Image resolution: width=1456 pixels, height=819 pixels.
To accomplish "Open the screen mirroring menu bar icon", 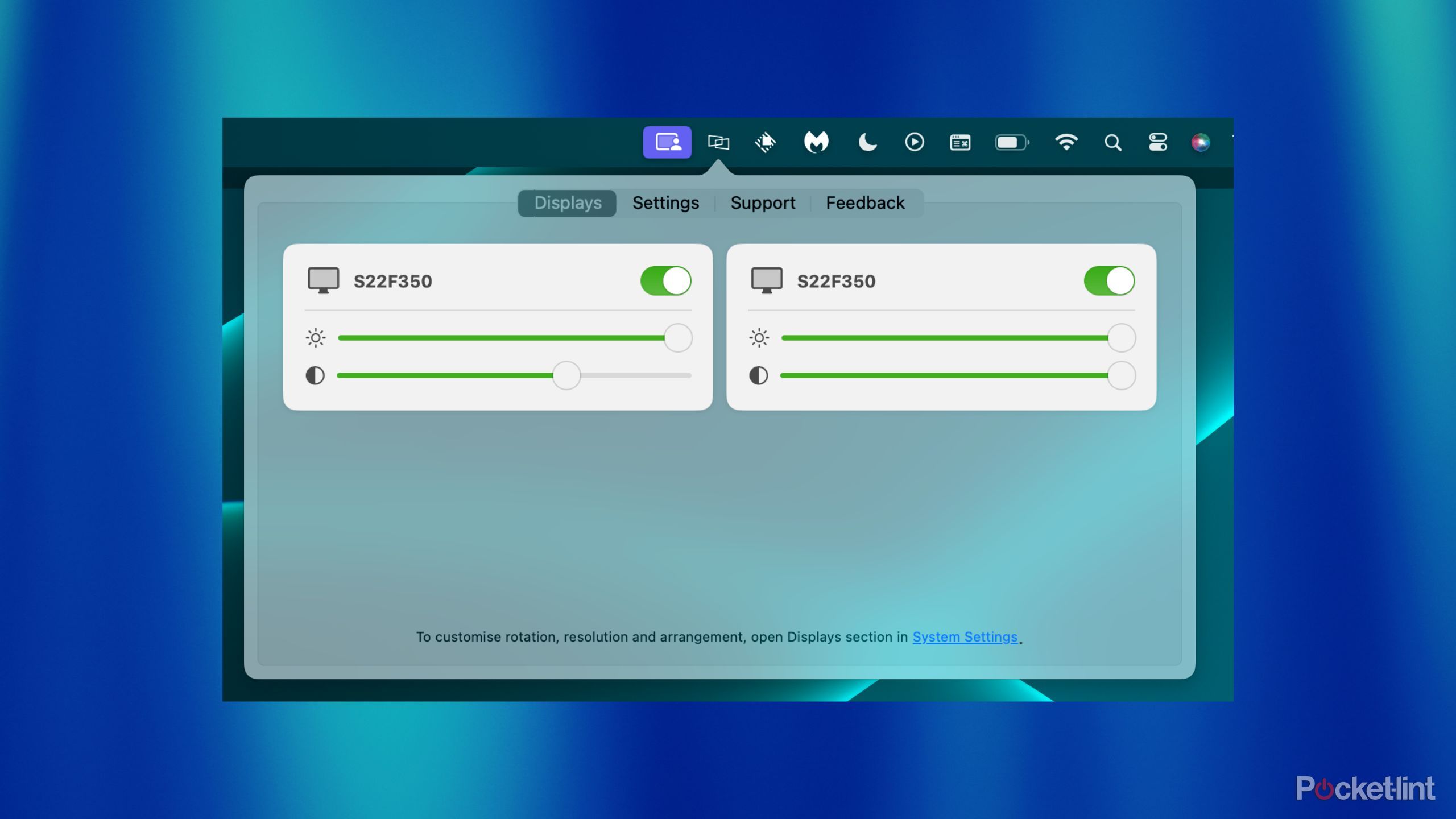I will click(x=718, y=142).
